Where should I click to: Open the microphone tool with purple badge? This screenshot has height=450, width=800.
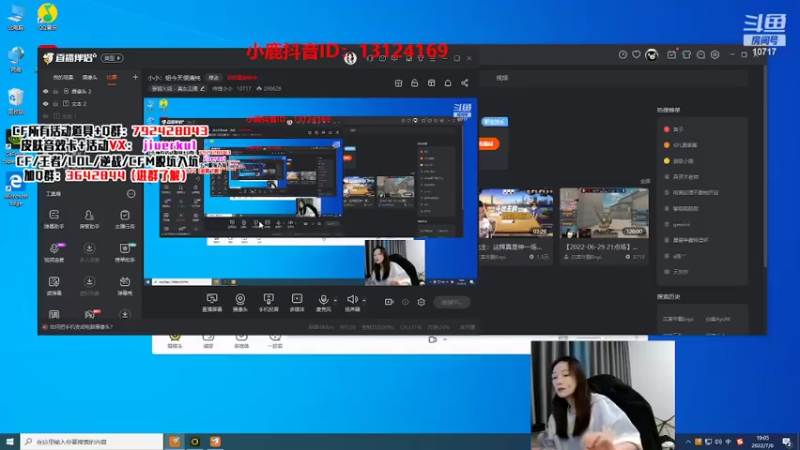click(54, 252)
